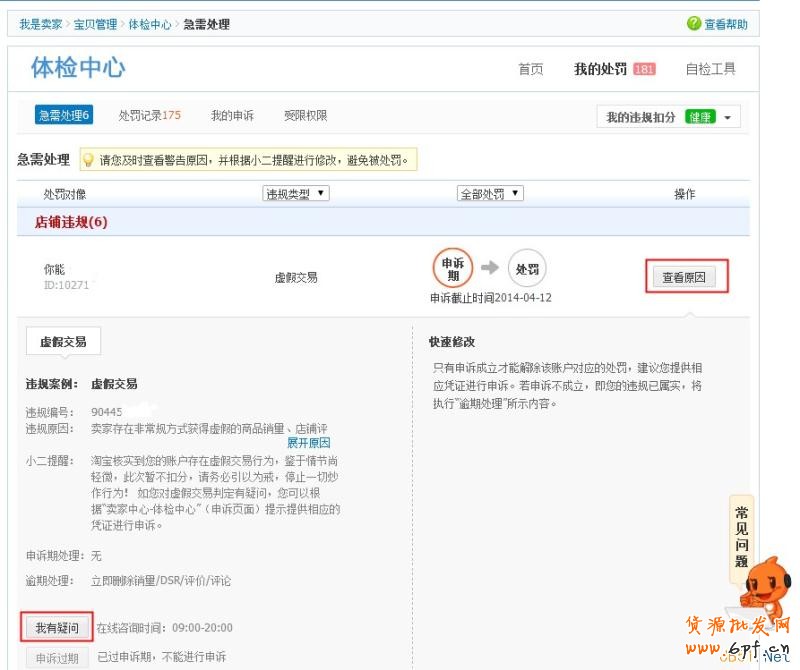The image size is (800, 670).
Task: Open the 常见问题 side tab
Action: (x=741, y=532)
